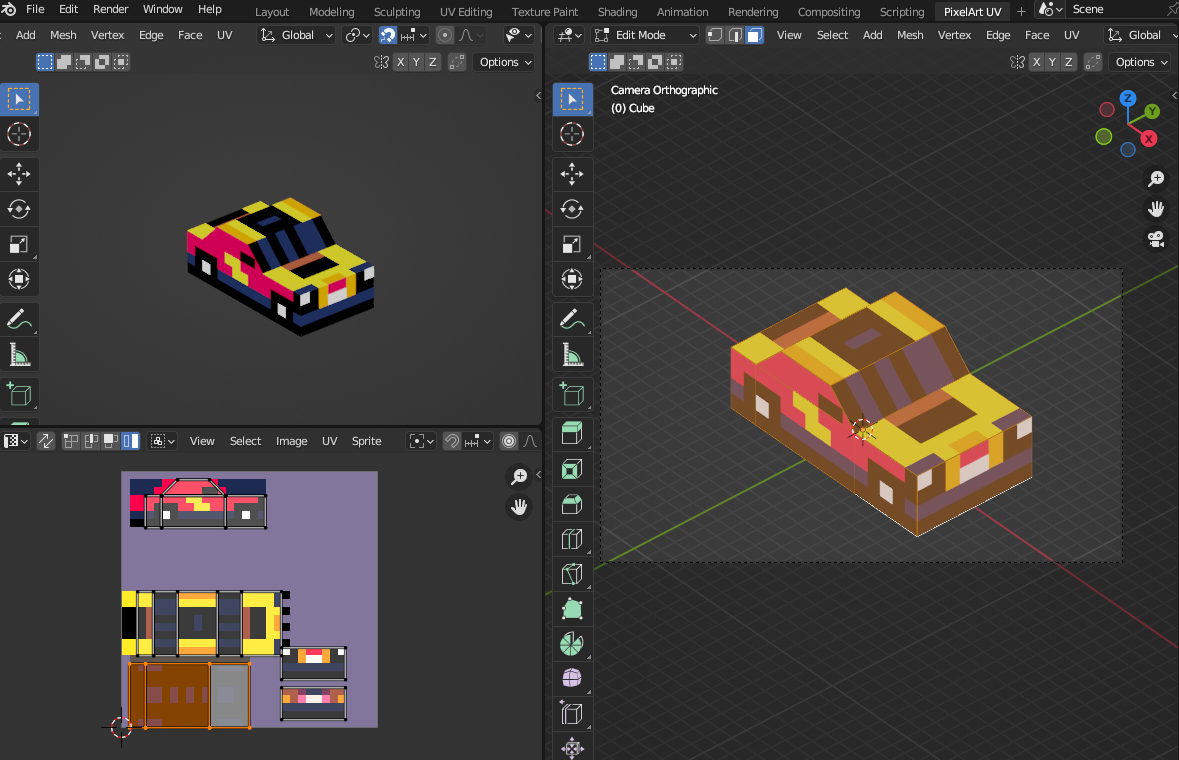Pick the Bevel tool in right toolbar
This screenshot has height=760, width=1179.
(x=572, y=504)
